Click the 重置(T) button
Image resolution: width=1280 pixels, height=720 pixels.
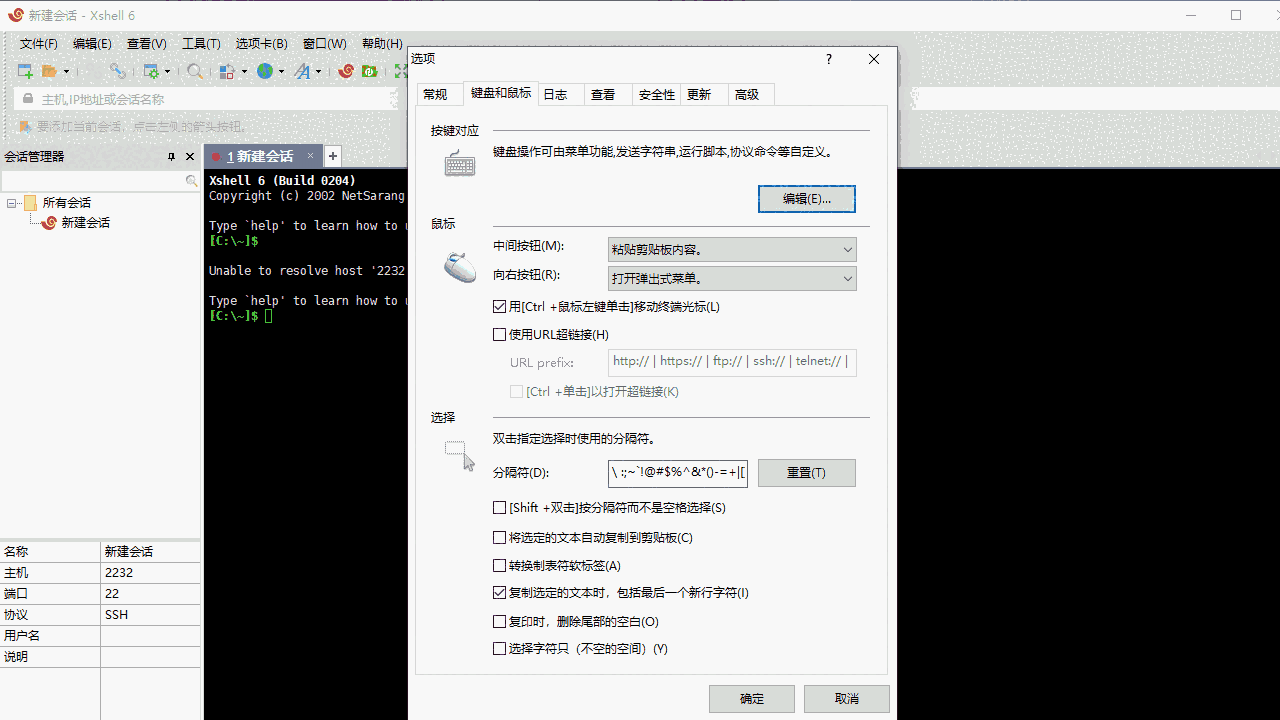[x=806, y=472]
